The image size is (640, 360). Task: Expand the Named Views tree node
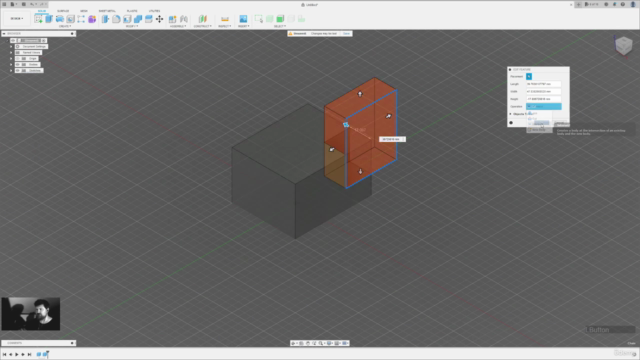pos(11,53)
